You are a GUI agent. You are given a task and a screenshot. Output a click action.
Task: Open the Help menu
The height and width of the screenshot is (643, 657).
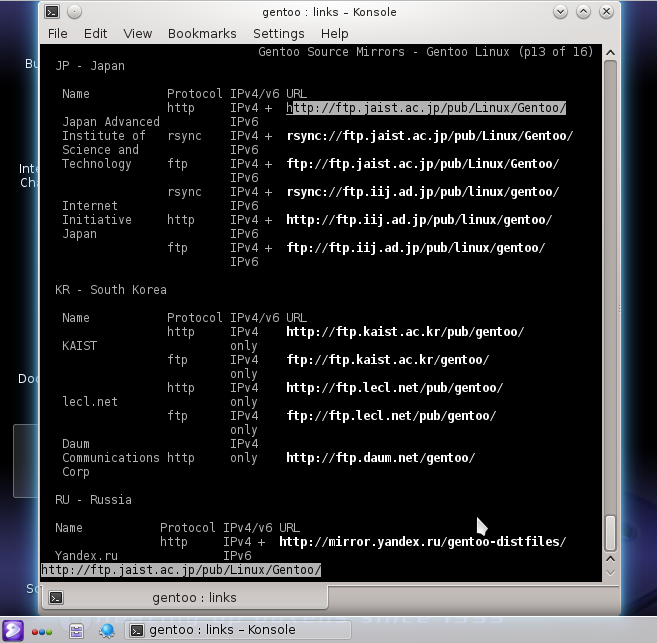coord(334,34)
